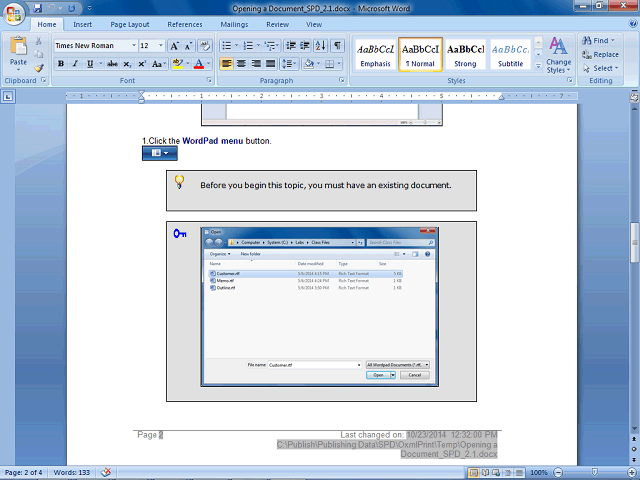Apply the yellow text highlight color
Image resolution: width=640 pixels, height=480 pixels.
(178, 64)
